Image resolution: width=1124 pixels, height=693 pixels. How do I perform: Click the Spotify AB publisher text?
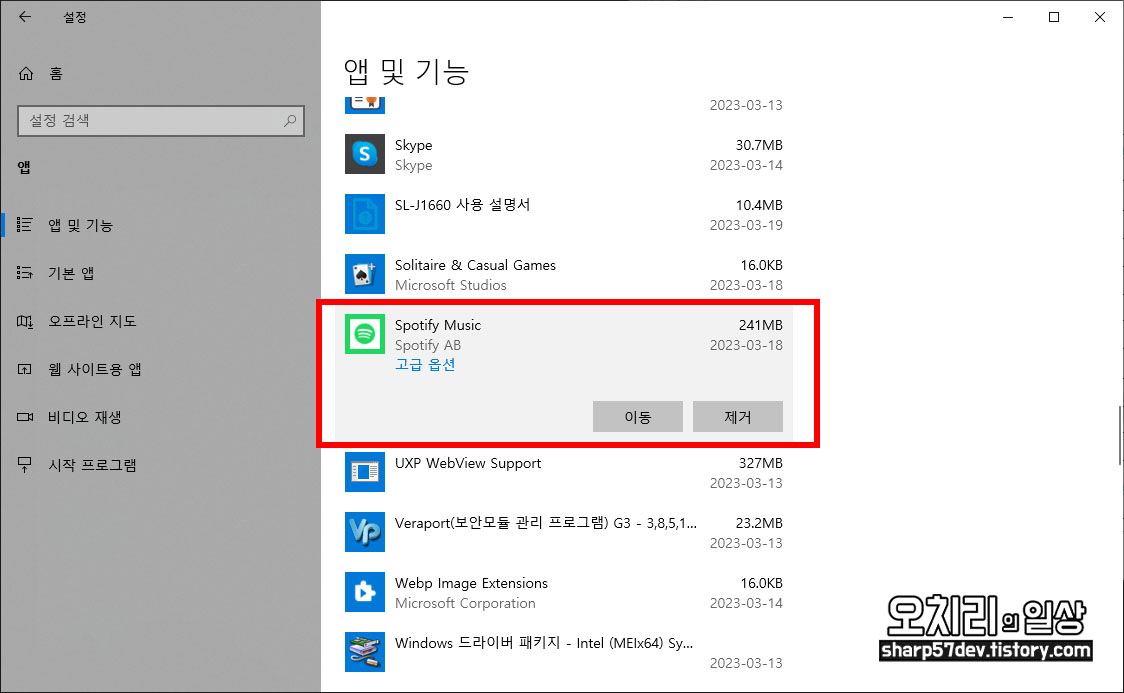tap(428, 345)
